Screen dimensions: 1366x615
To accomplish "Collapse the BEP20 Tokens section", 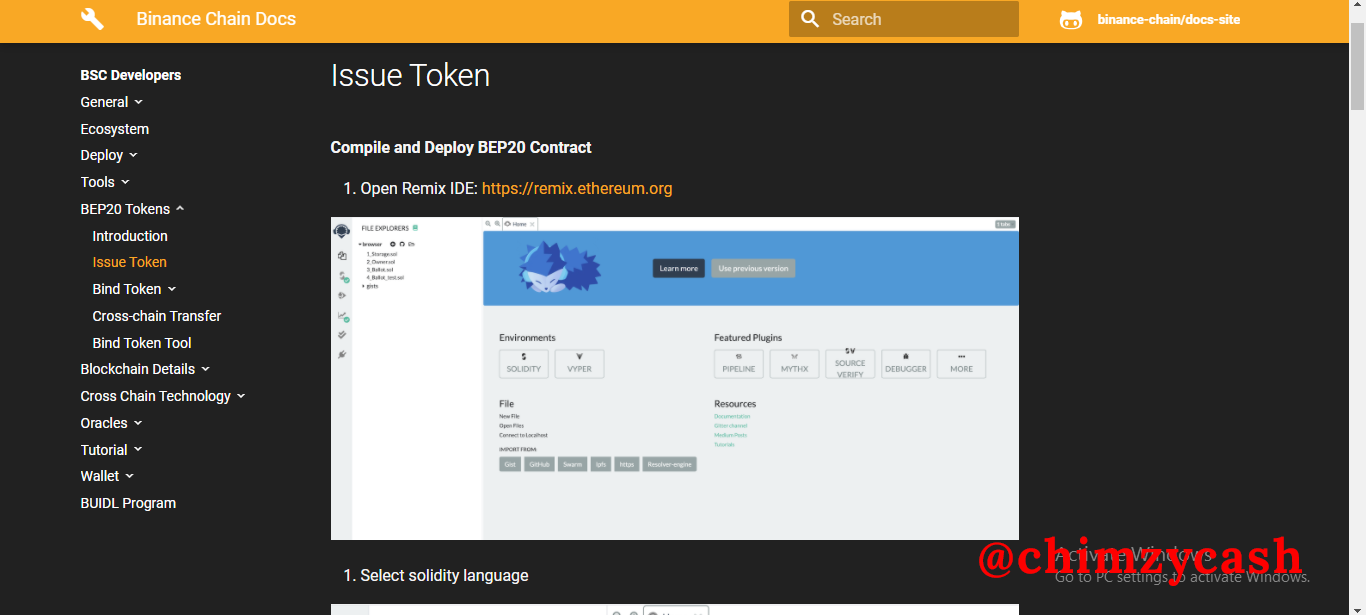I will 133,209.
